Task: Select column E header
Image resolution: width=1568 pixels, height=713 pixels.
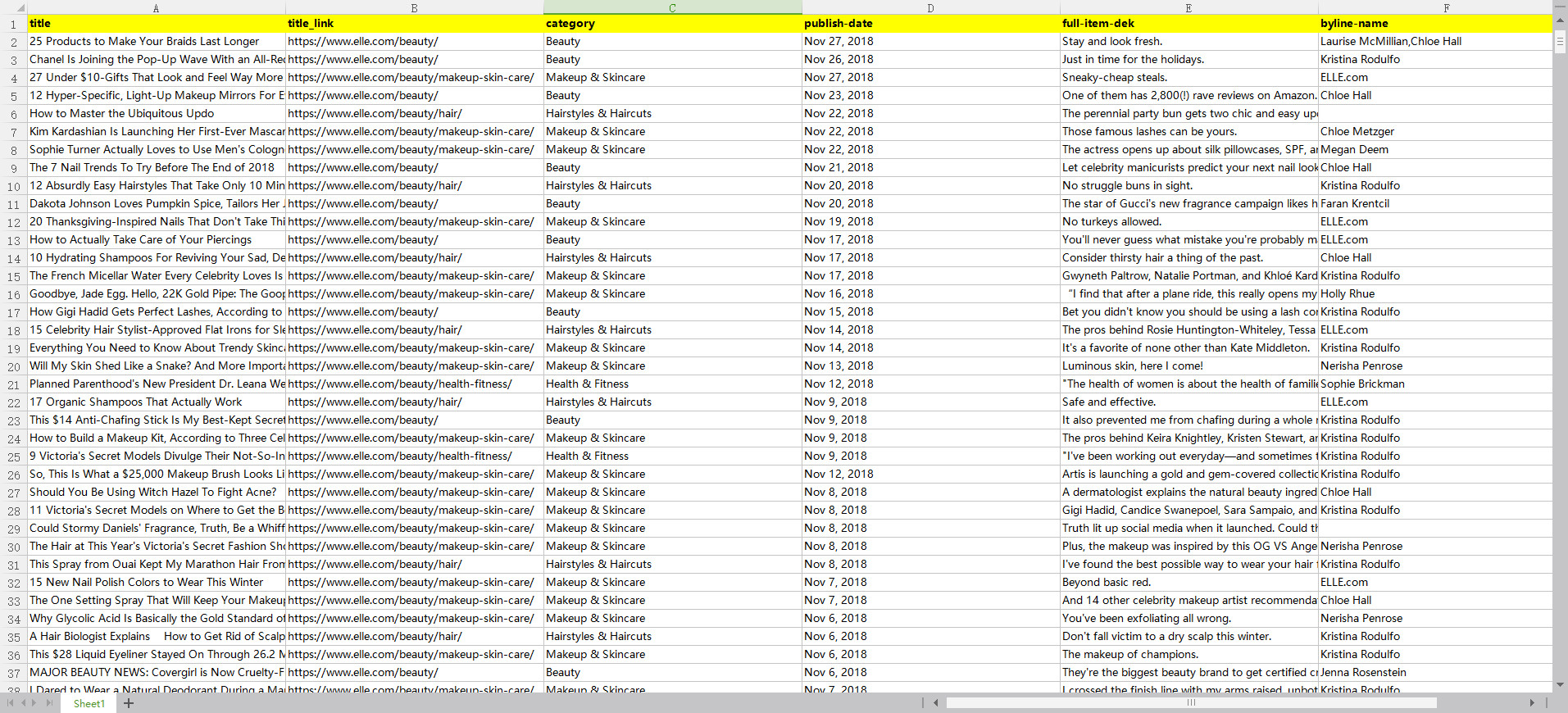Action: pos(1188,7)
